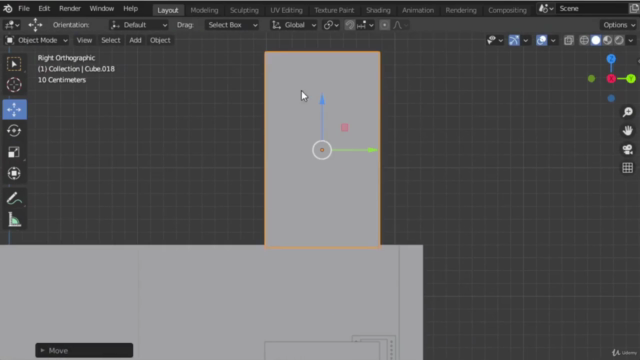Screen dimensions: 640x360
Task: Open shading options dropdown arrow
Action: [x=631, y=40]
